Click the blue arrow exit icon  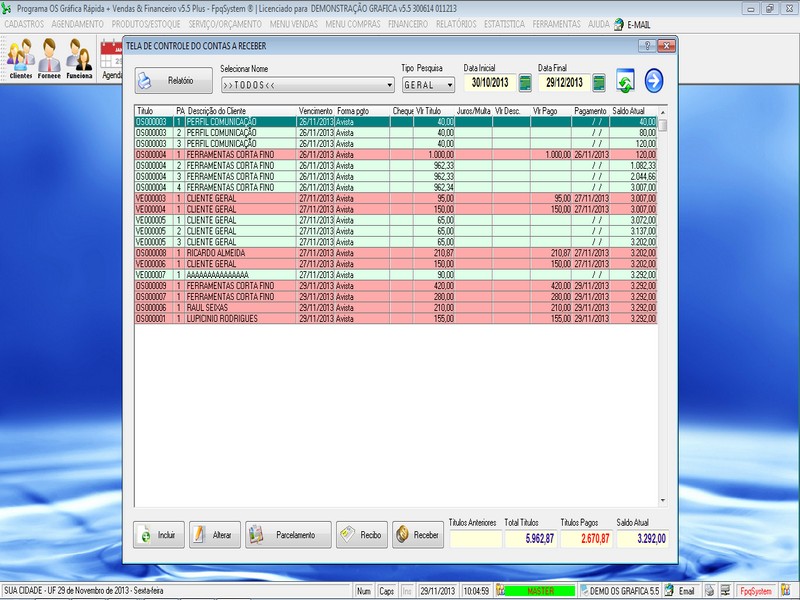tap(654, 81)
